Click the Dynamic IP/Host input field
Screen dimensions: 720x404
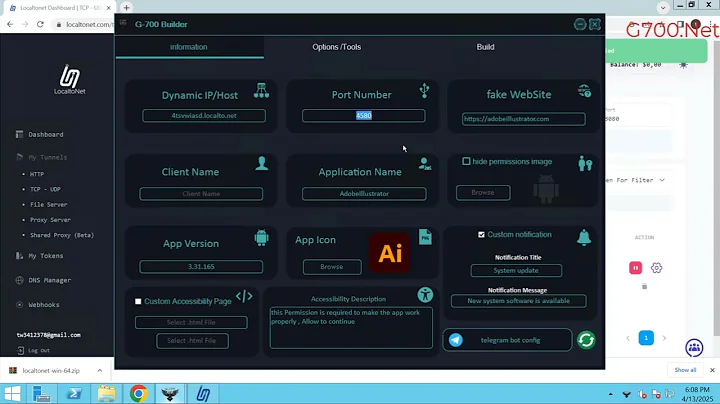[x=204, y=116]
